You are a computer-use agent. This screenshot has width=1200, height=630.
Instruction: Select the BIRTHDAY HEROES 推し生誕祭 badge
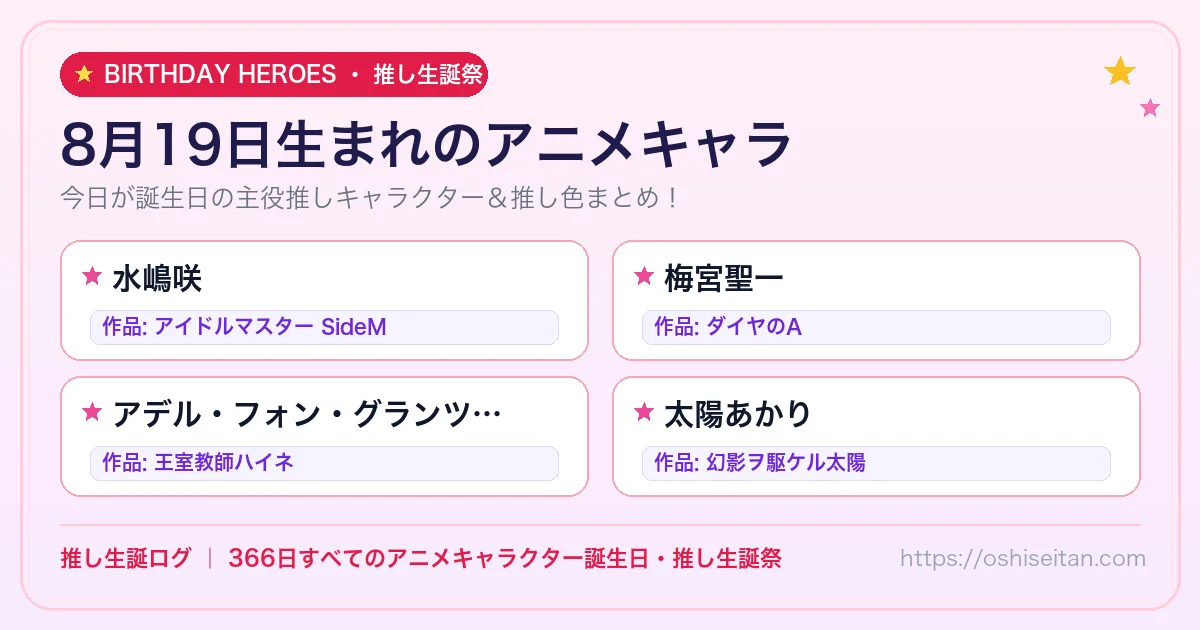click(274, 74)
